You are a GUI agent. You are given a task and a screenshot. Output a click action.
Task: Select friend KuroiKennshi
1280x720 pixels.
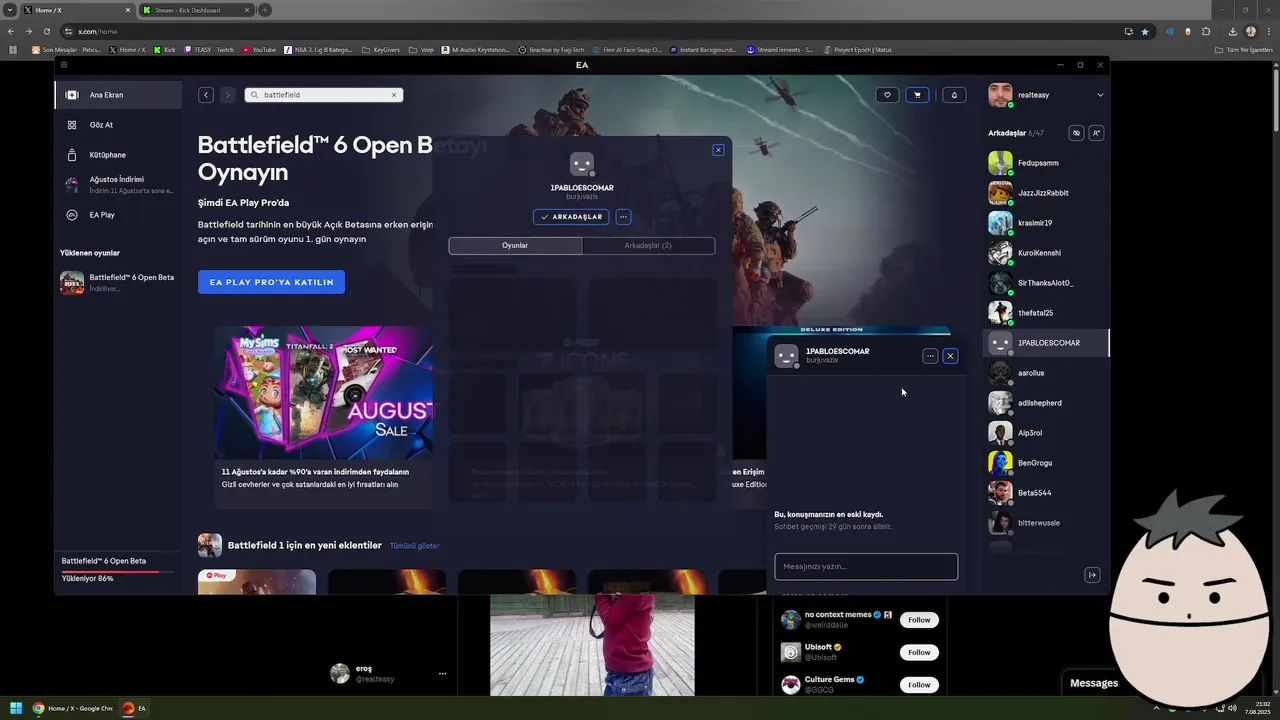click(1045, 253)
